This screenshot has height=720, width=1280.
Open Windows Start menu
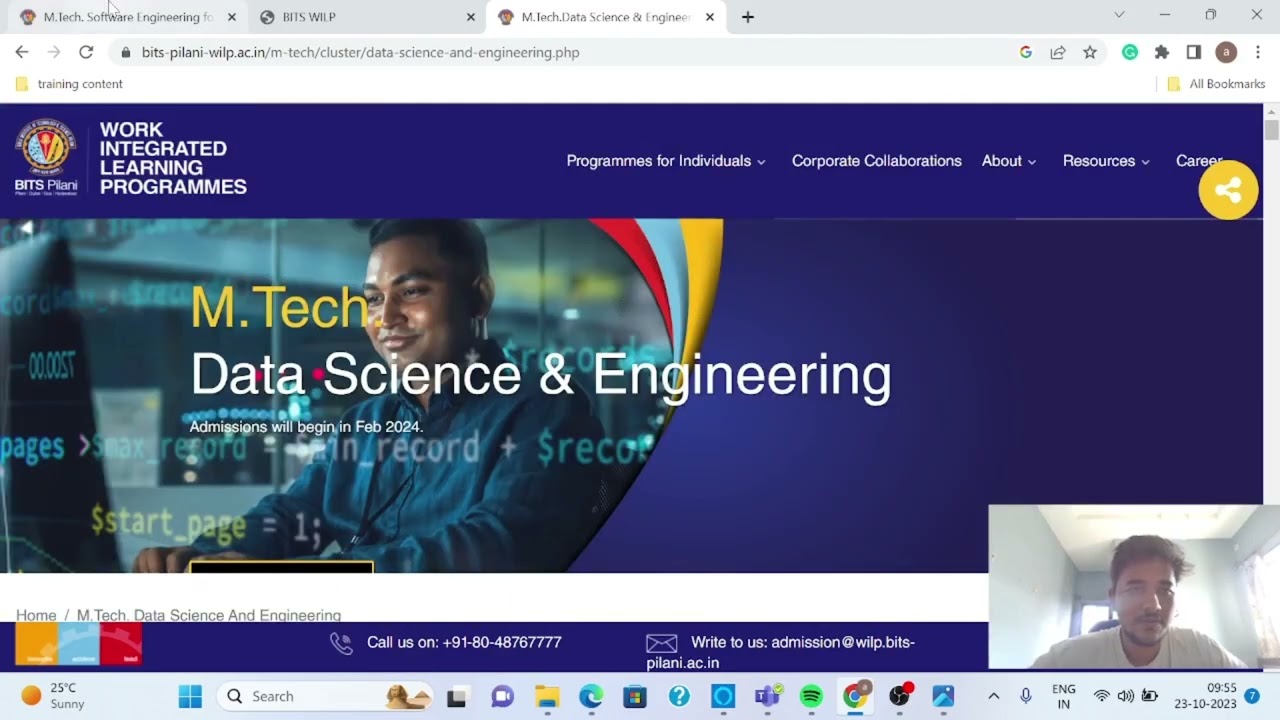click(x=190, y=696)
